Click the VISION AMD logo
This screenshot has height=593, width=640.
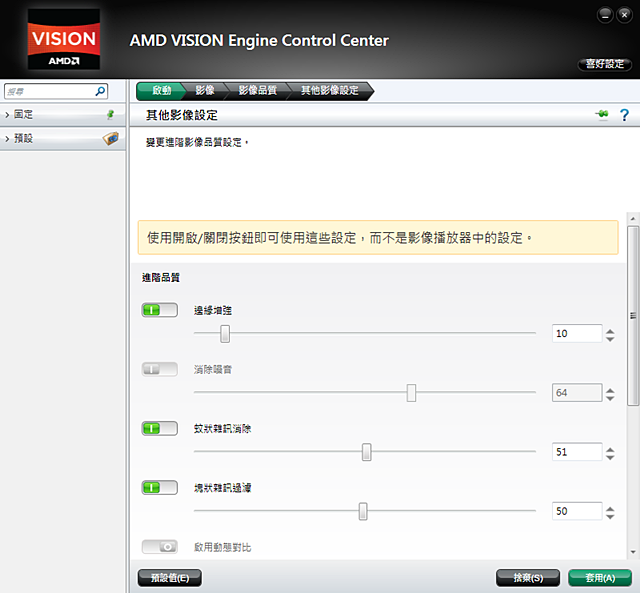pyautogui.click(x=64, y=39)
